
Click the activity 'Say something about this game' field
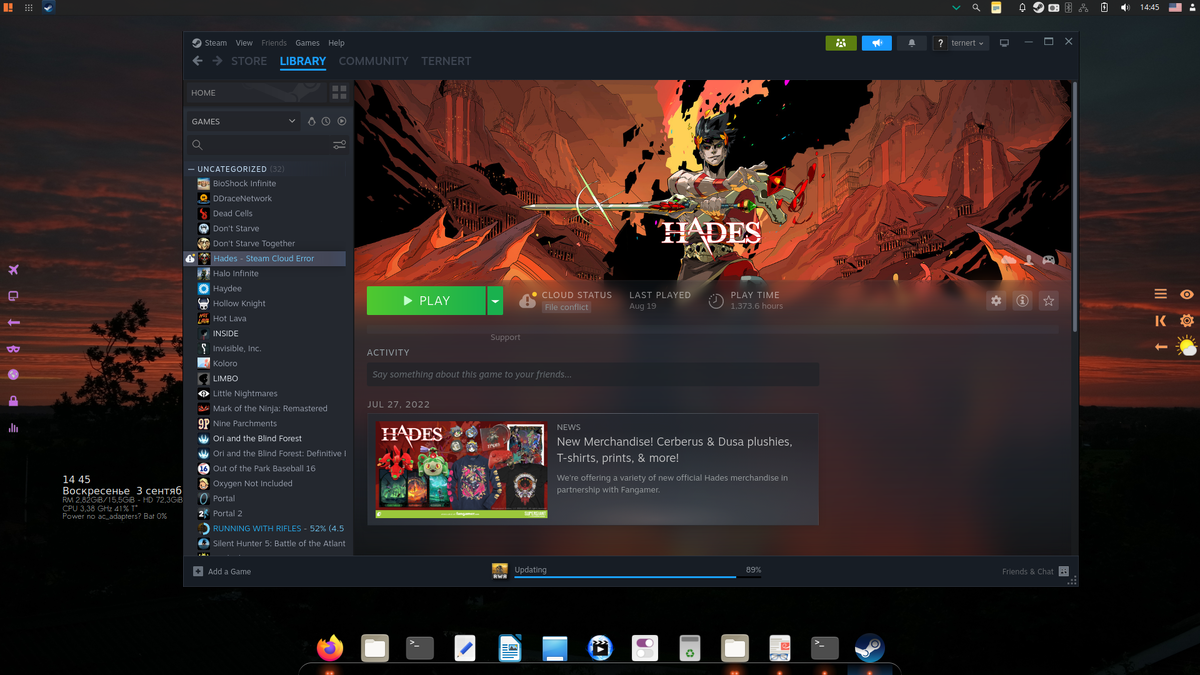(x=593, y=374)
